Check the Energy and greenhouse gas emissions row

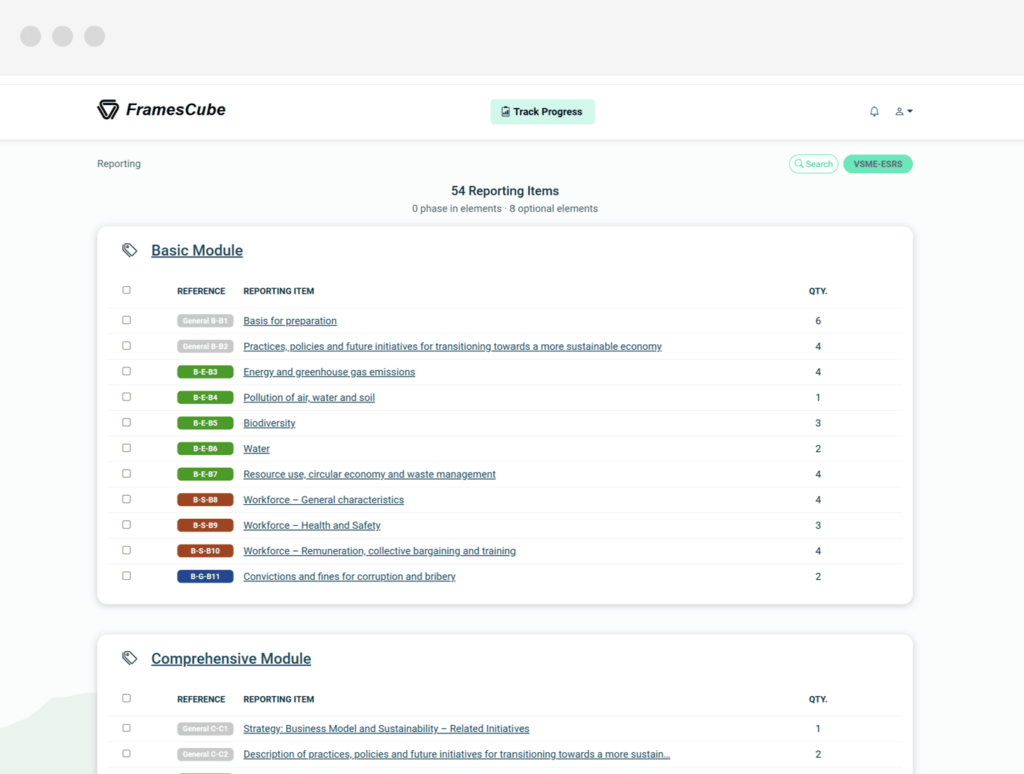point(127,371)
